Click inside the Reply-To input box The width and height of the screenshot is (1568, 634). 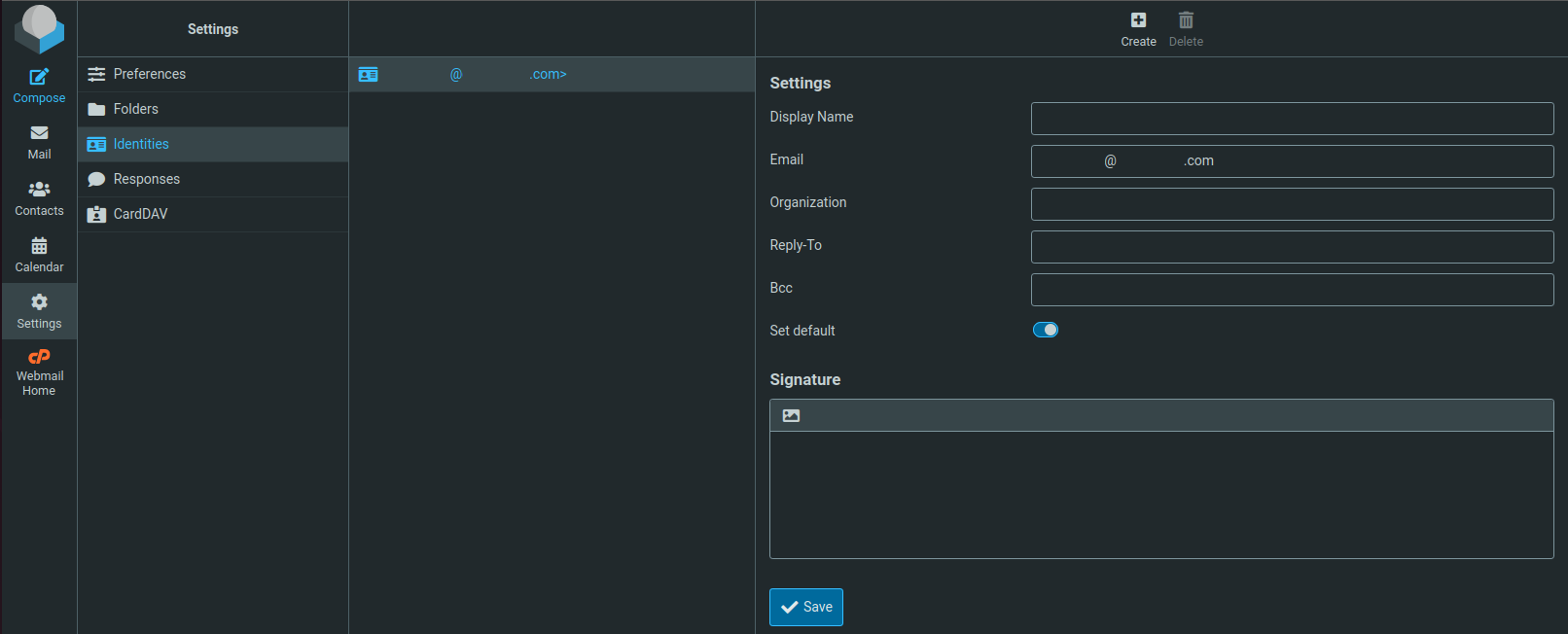click(1292, 247)
